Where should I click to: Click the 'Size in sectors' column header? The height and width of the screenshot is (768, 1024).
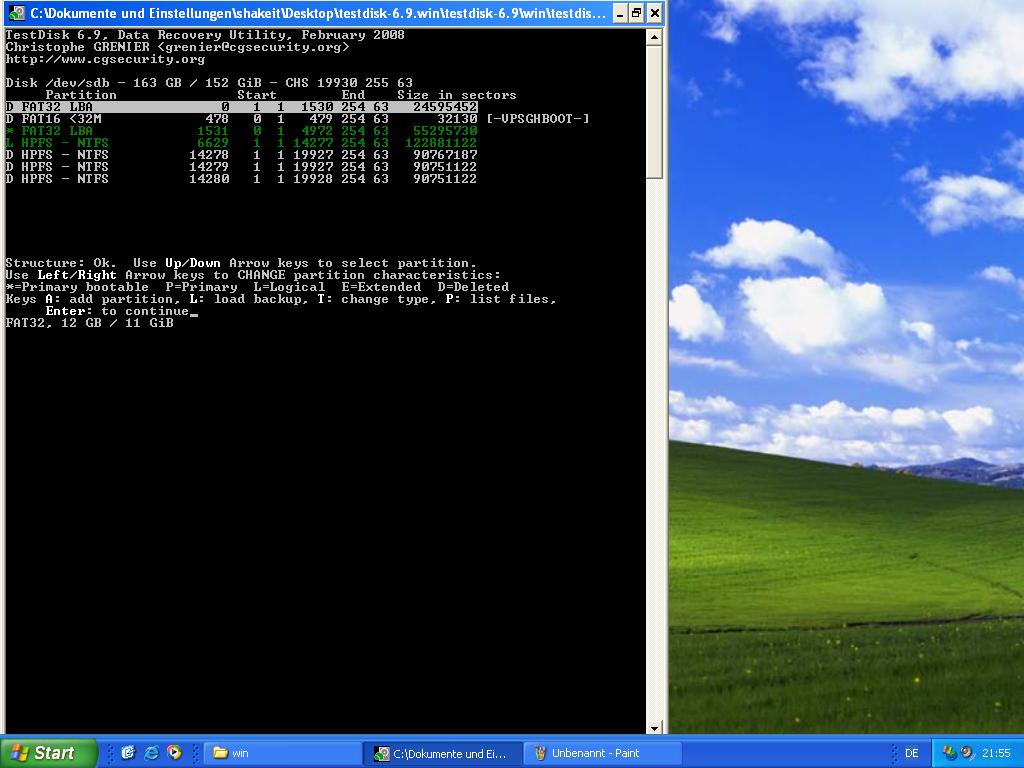pos(456,95)
